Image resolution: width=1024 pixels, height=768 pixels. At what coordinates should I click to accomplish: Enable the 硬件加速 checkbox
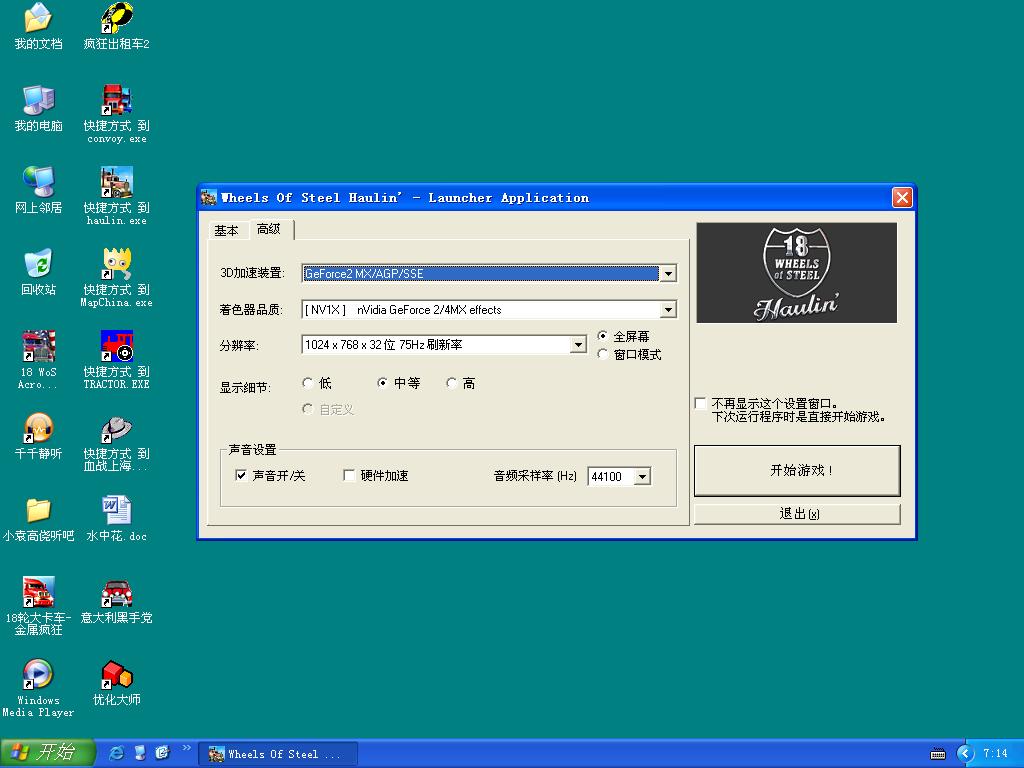pyautogui.click(x=349, y=476)
